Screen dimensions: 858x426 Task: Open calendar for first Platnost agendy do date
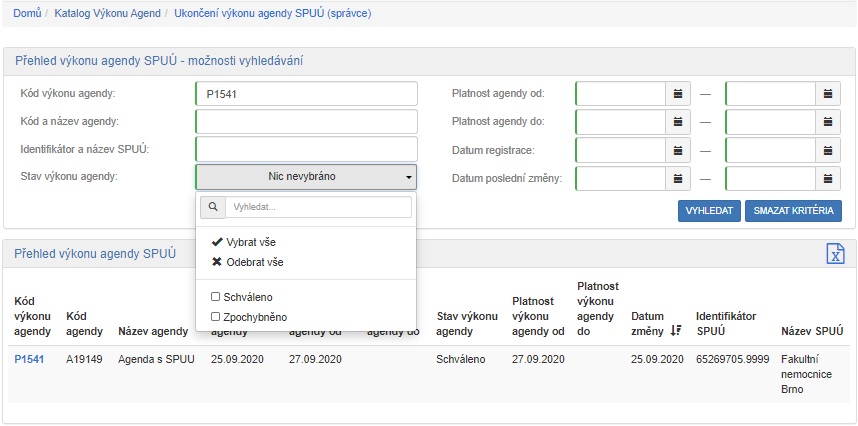[x=678, y=122]
